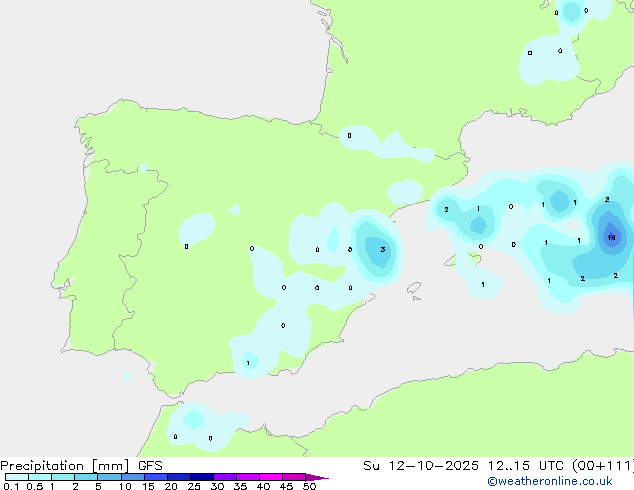
Task: Click the weatheronline.co.uk copyright link
Action: coord(550,481)
